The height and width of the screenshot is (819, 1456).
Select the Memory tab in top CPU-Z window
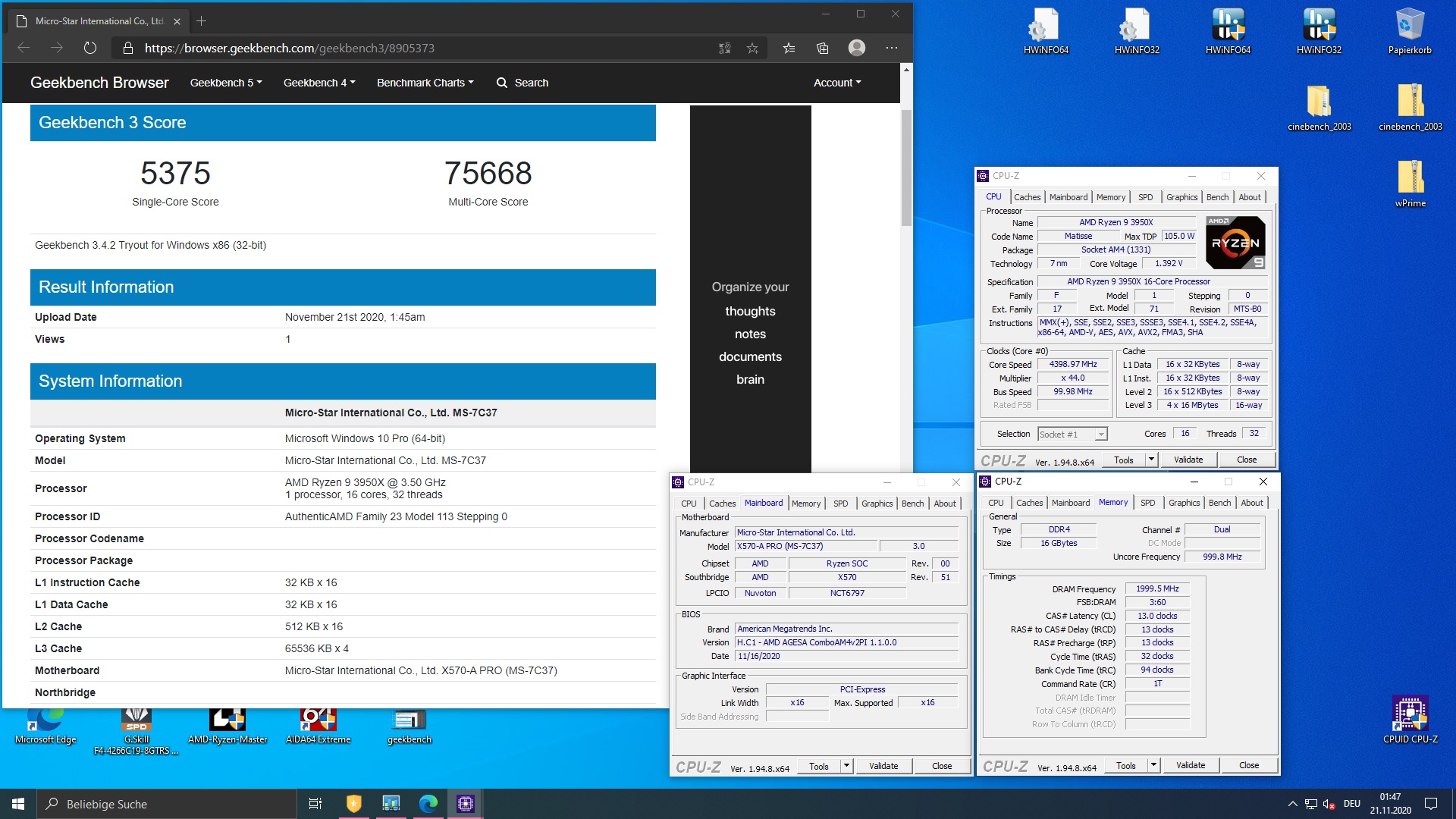click(x=1110, y=197)
